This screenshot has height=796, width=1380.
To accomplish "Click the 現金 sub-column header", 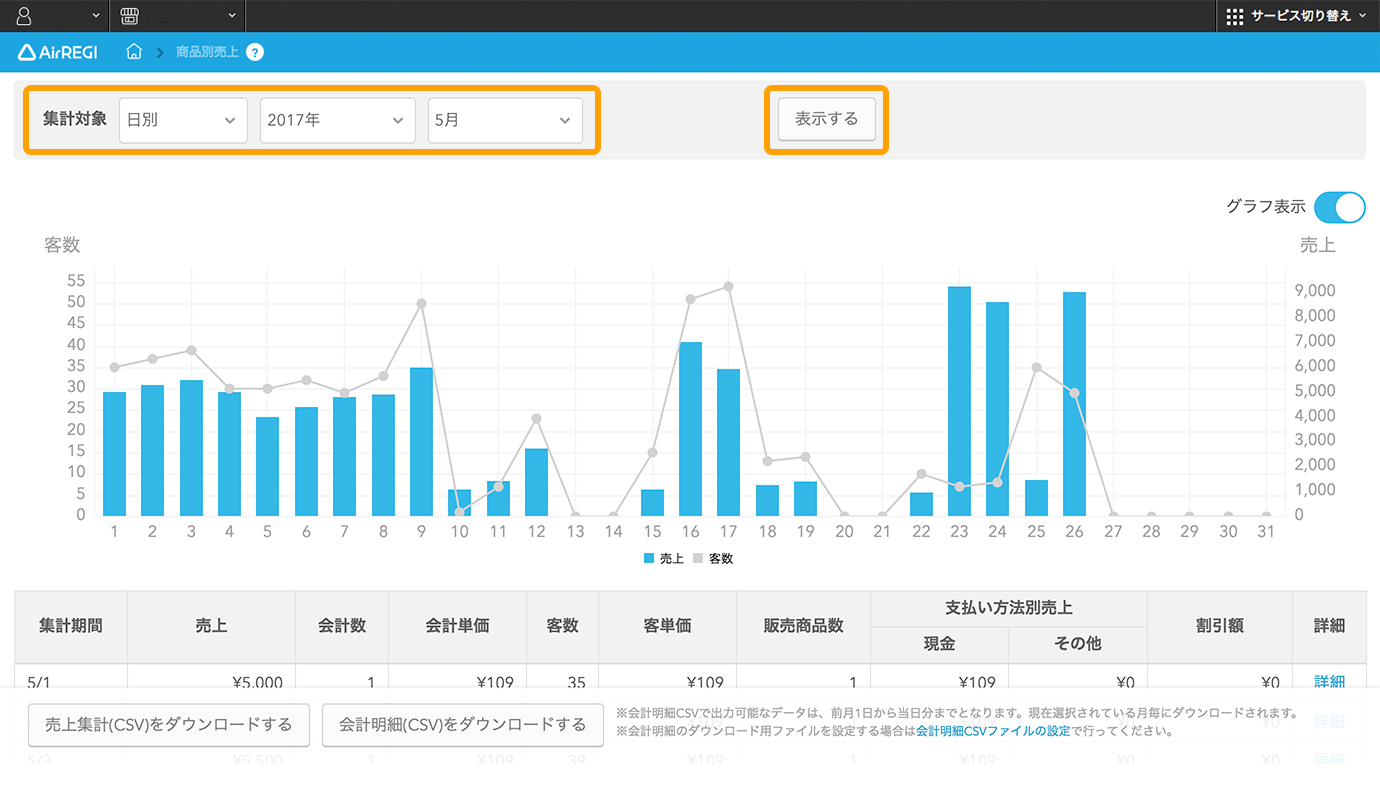I will pos(940,644).
